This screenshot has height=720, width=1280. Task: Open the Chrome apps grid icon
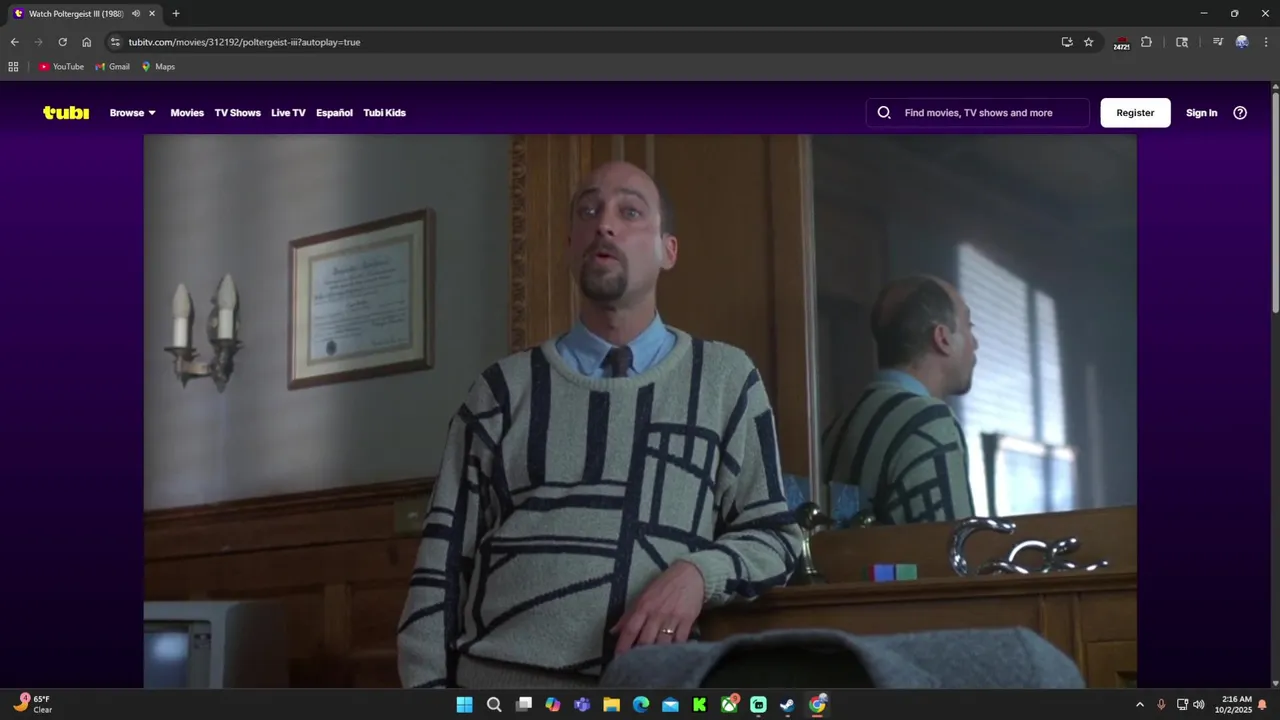tap(13, 67)
